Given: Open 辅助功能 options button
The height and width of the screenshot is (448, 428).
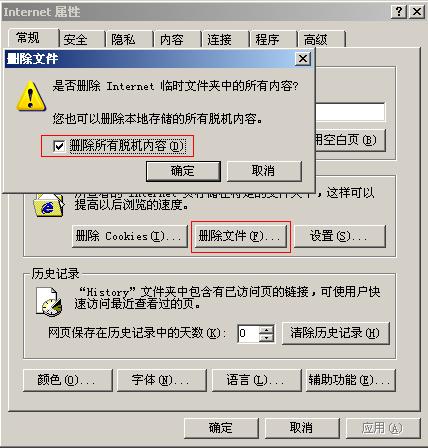Looking at the screenshot, I should [351, 380].
